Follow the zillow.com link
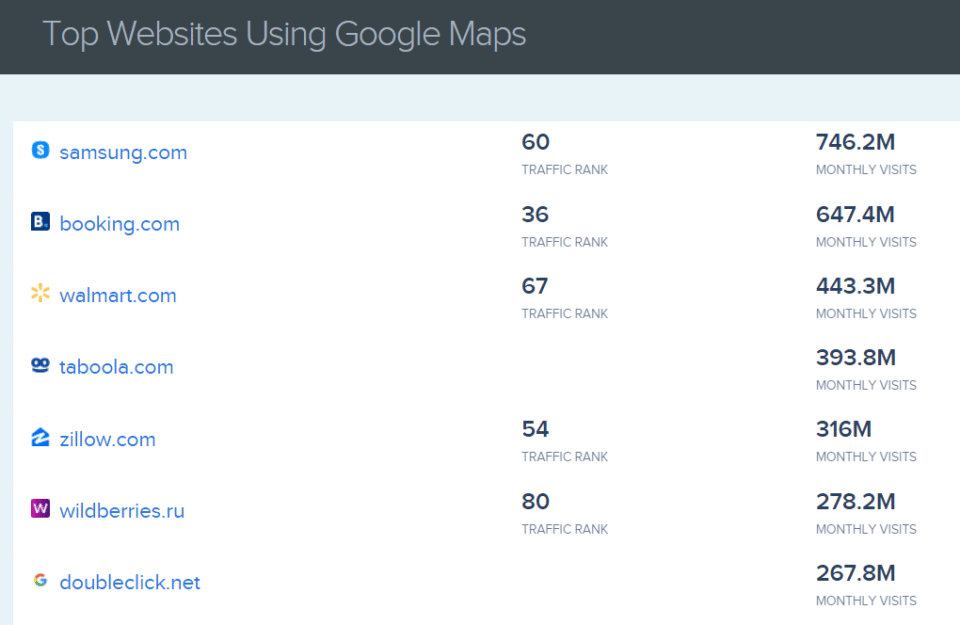This screenshot has height=625, width=960. pyautogui.click(x=107, y=439)
